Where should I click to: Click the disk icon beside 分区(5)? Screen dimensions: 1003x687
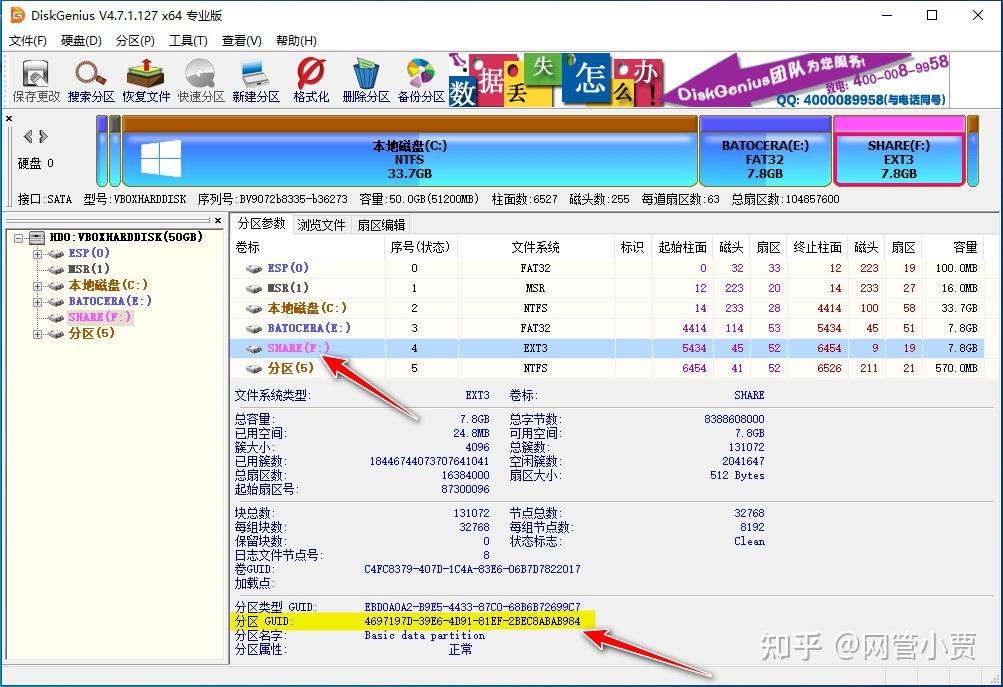click(55, 334)
